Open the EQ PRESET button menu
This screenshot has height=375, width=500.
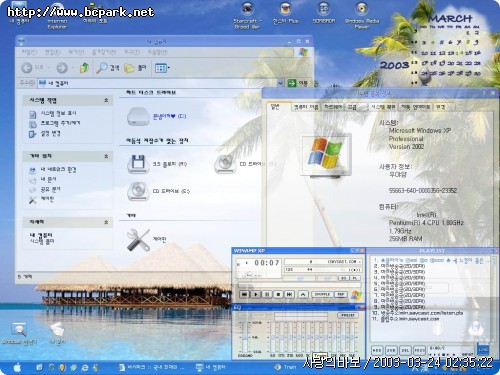[x=348, y=315]
